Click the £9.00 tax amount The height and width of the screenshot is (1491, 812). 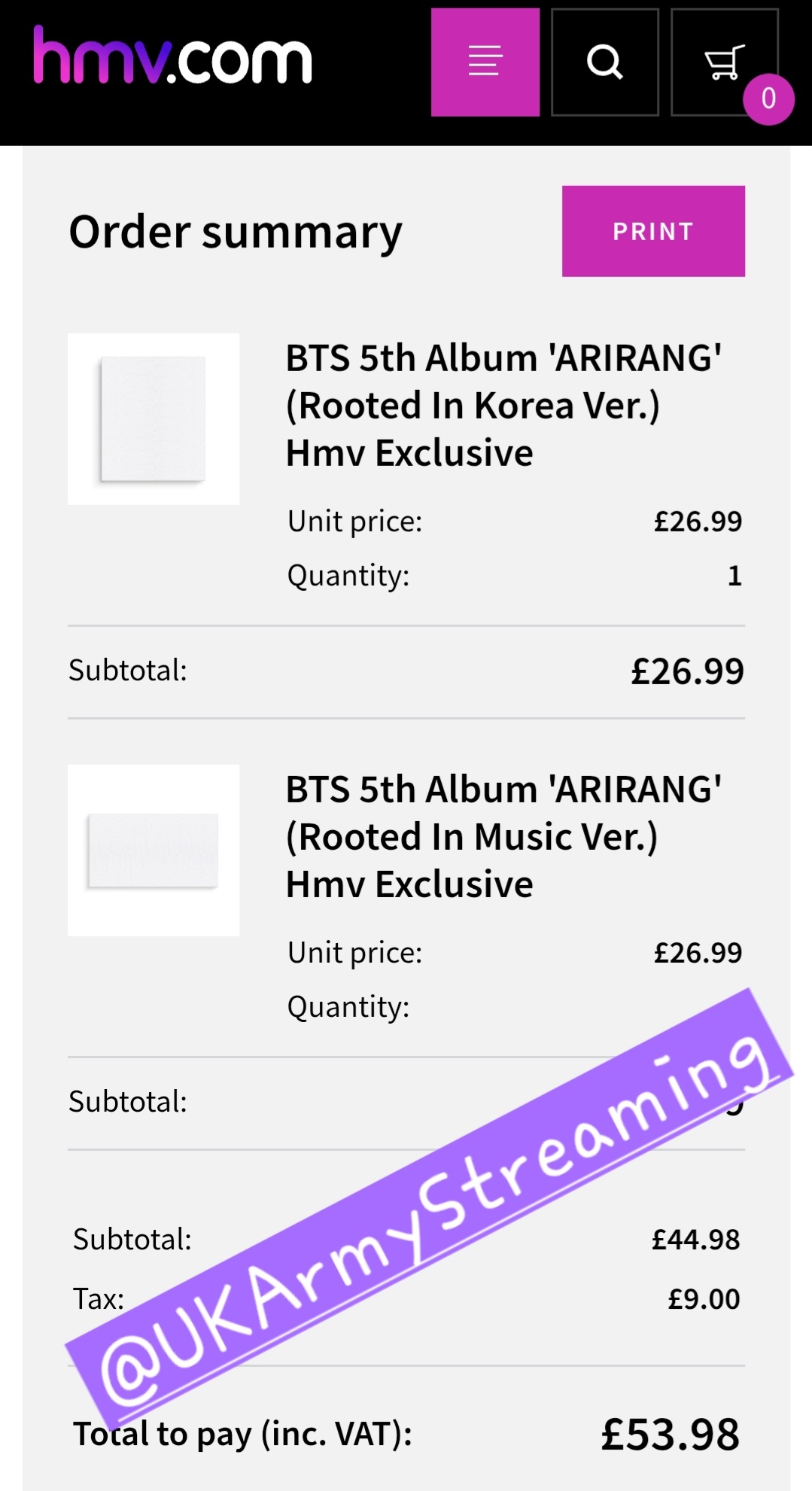704,1299
